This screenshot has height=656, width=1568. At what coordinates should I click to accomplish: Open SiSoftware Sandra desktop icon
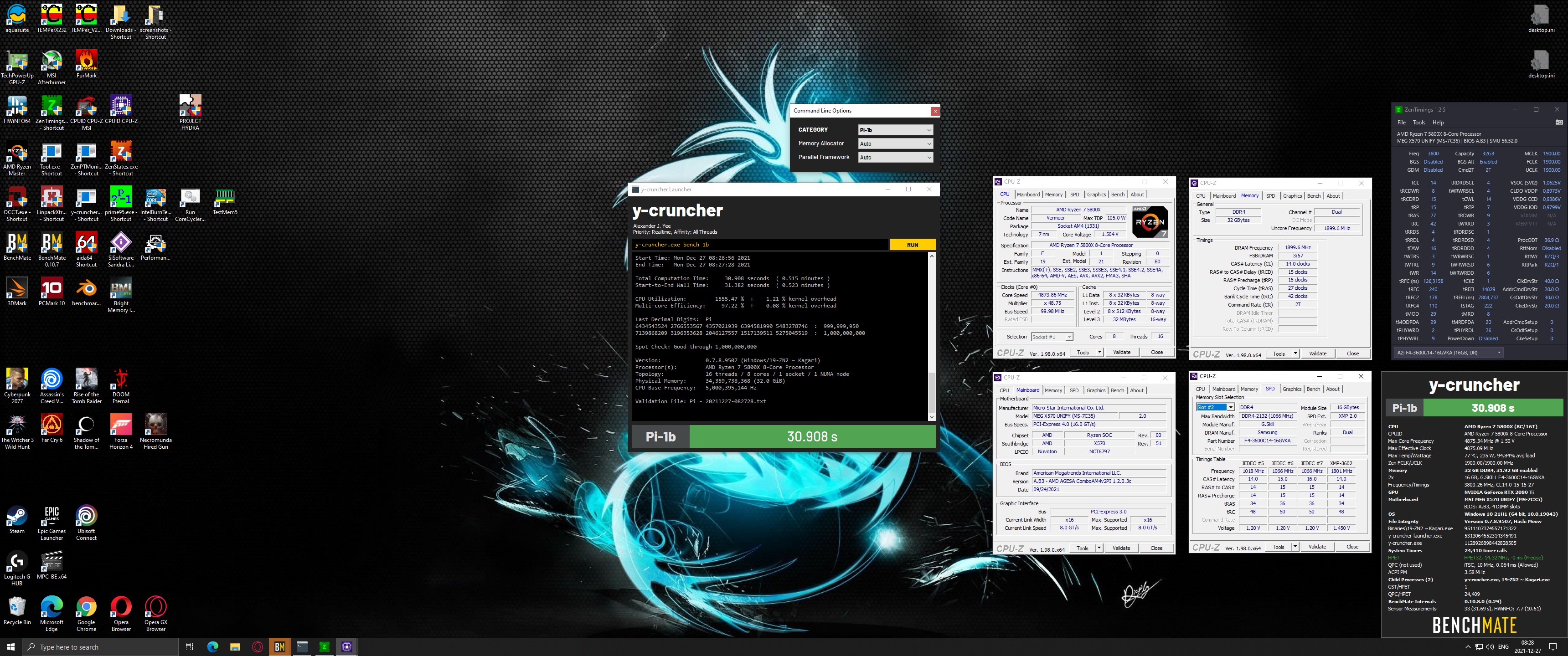(x=121, y=250)
